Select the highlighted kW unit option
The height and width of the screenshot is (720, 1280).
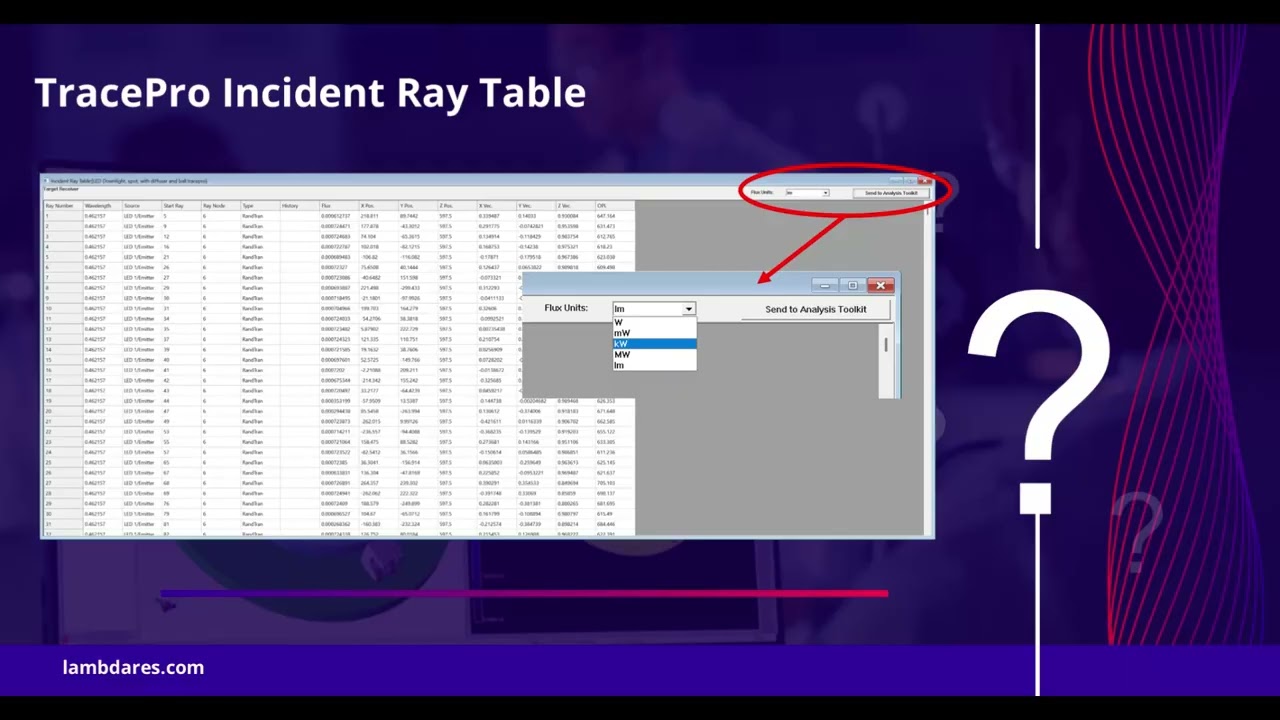654,344
